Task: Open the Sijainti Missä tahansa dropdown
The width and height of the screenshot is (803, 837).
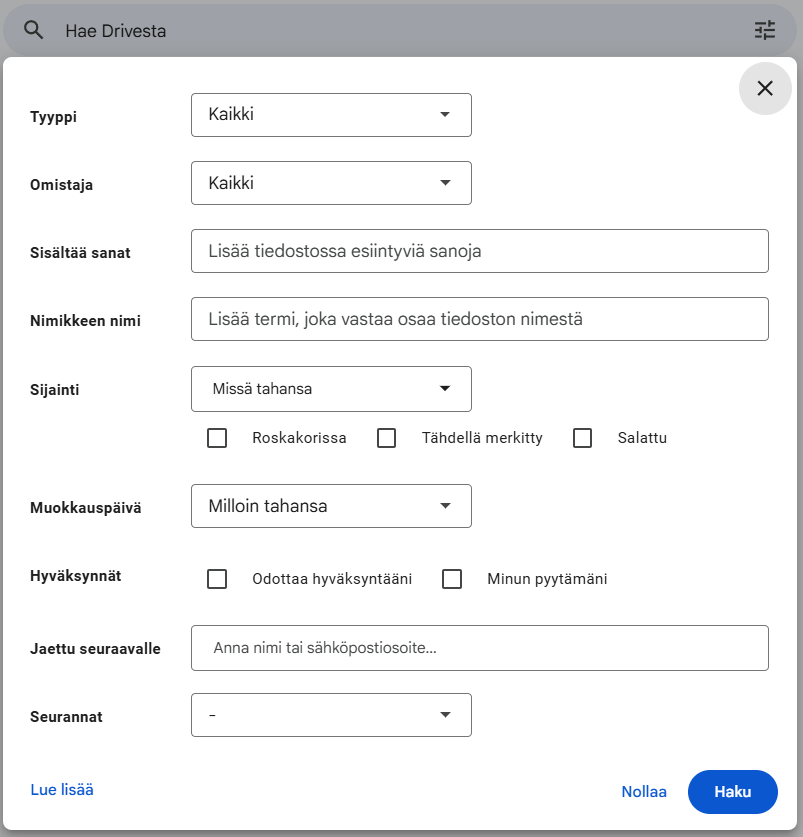Action: (331, 389)
